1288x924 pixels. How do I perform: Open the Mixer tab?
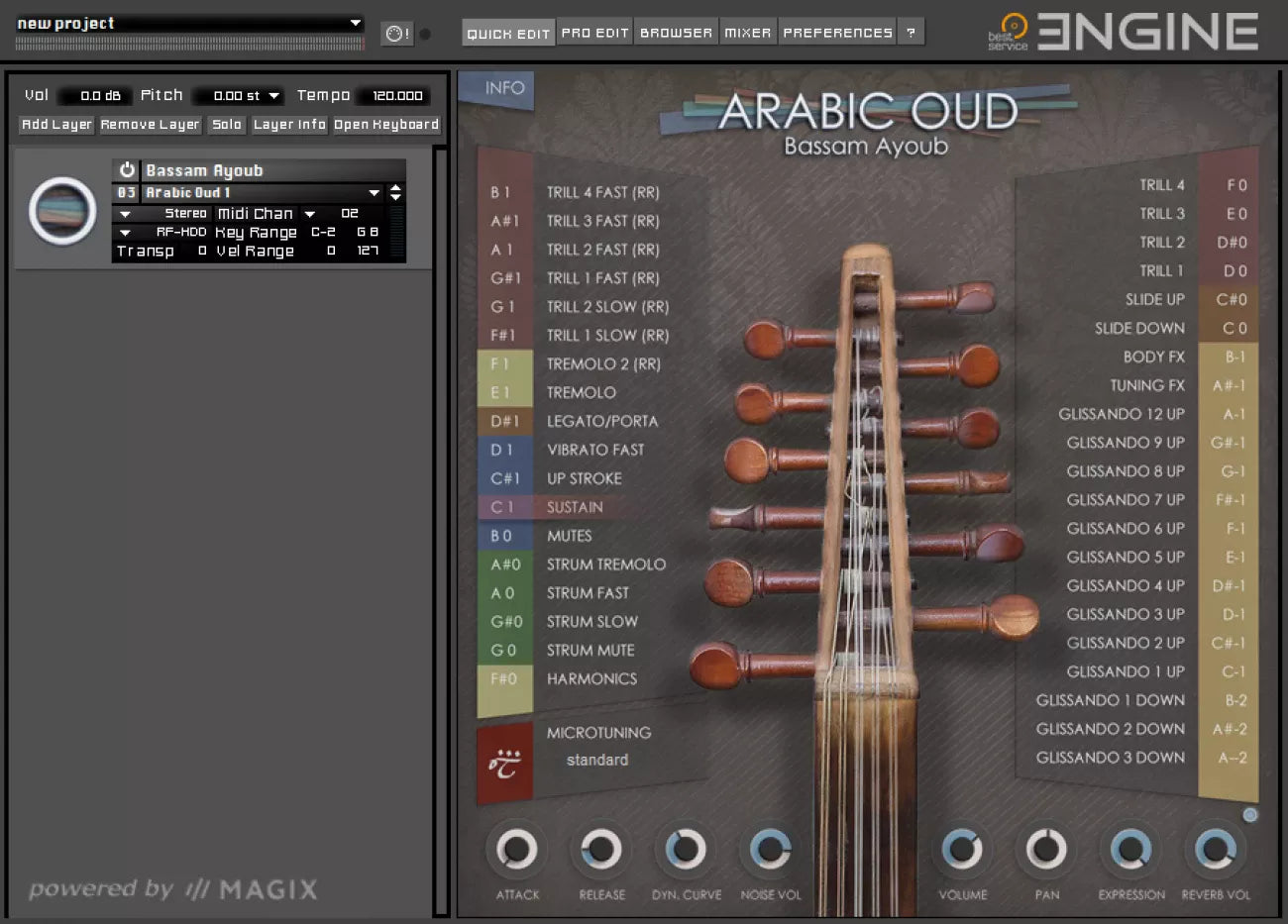[747, 33]
